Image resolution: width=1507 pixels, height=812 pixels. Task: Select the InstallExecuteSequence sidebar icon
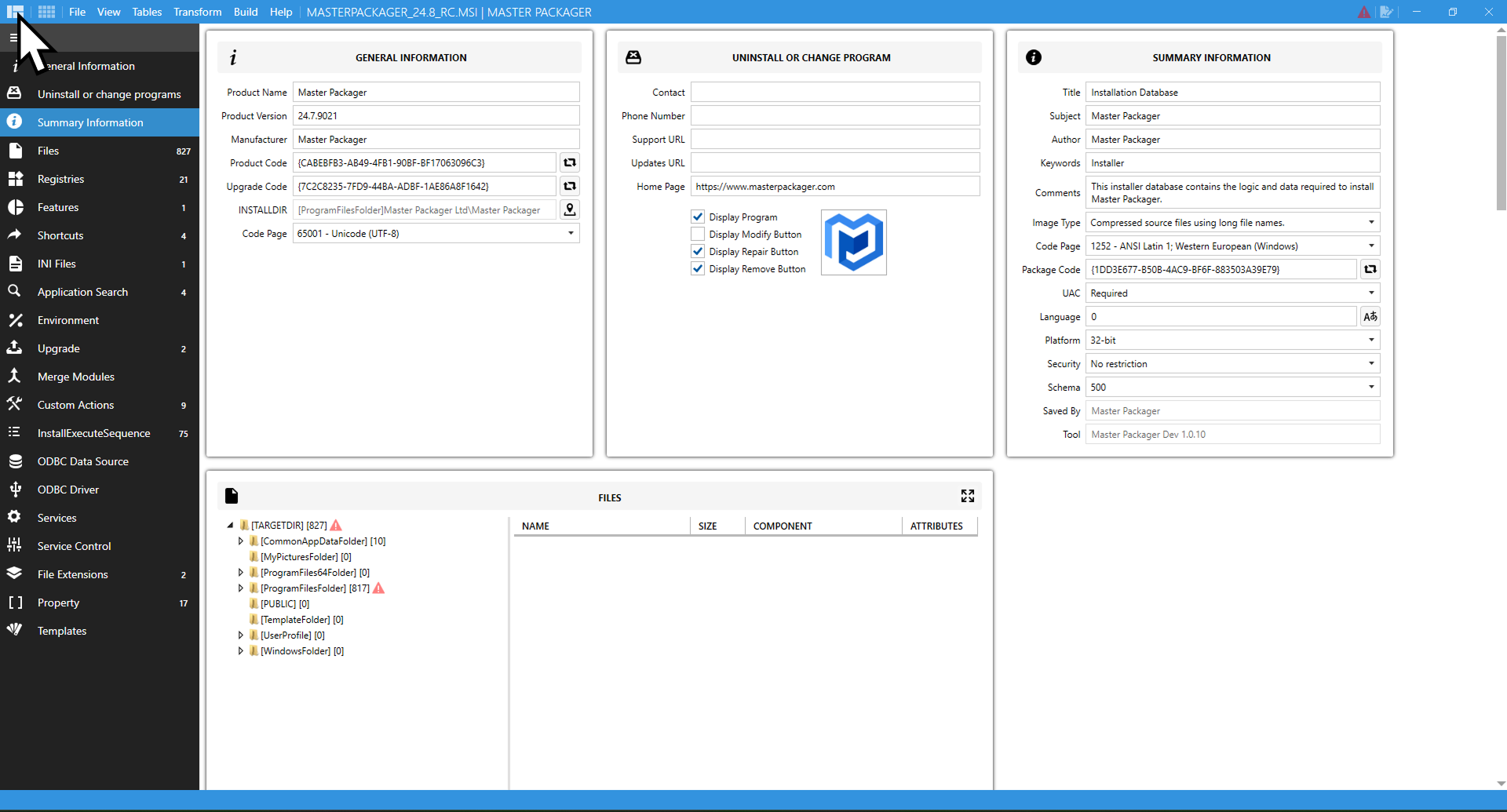pyautogui.click(x=15, y=432)
